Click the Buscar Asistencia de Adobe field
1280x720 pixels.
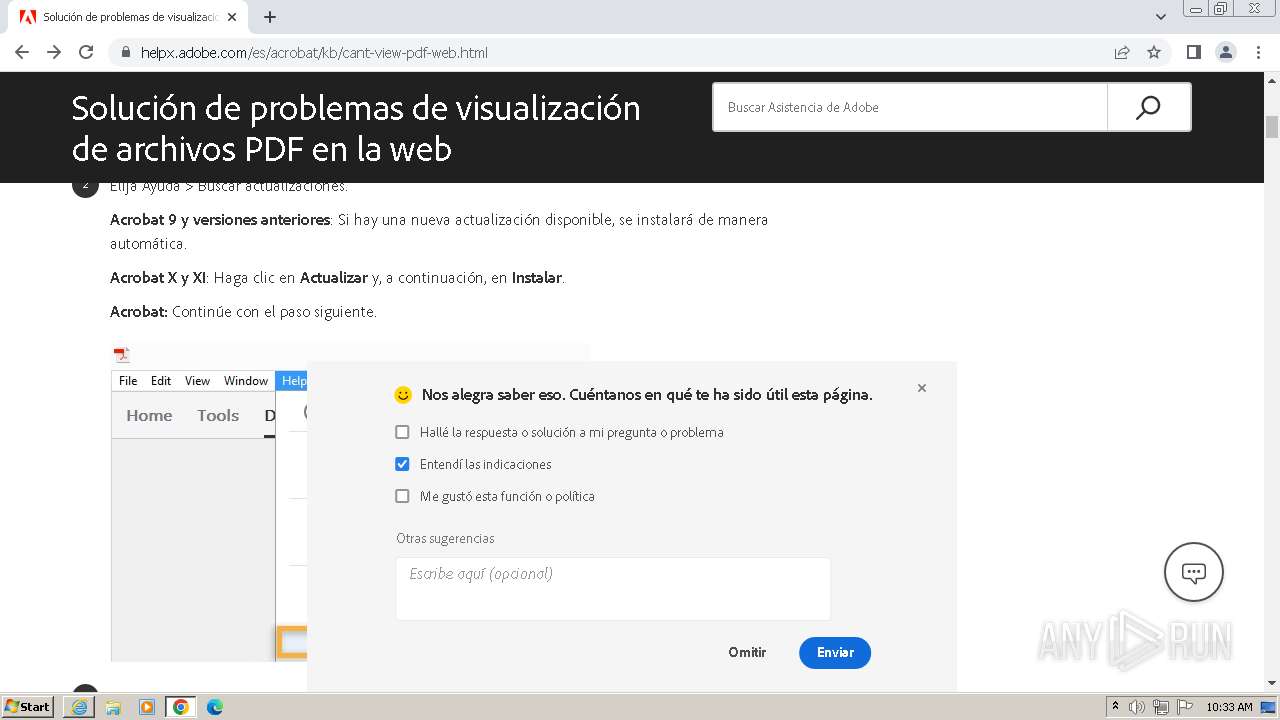[x=910, y=107]
